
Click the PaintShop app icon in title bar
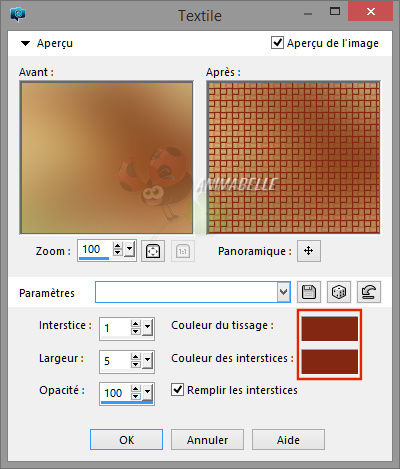click(x=18, y=15)
